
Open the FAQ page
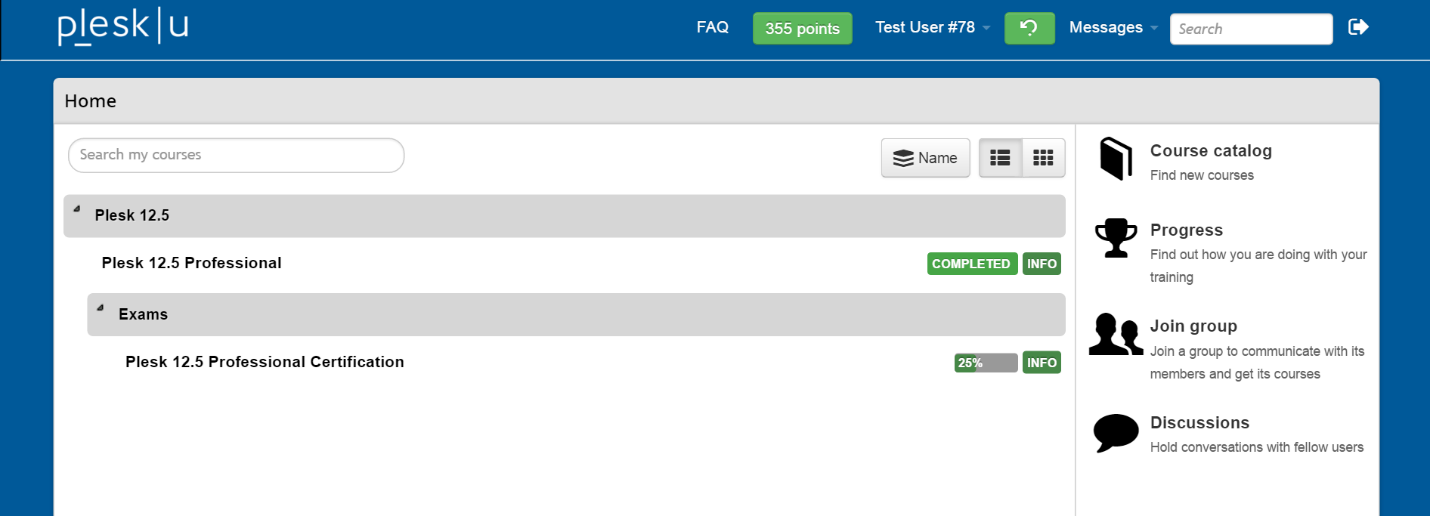[712, 27]
